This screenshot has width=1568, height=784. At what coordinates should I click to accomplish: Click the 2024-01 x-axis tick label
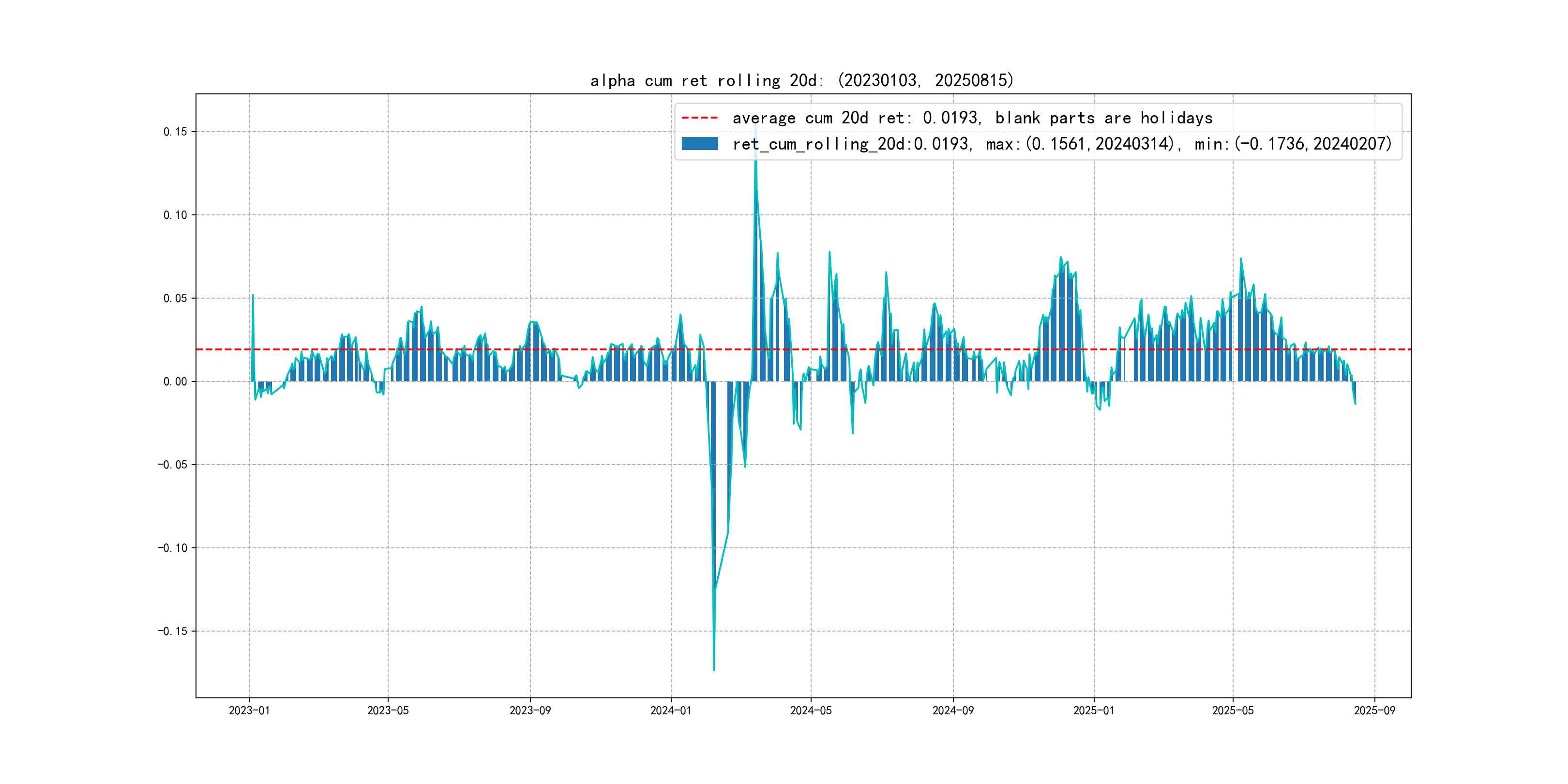point(671,710)
